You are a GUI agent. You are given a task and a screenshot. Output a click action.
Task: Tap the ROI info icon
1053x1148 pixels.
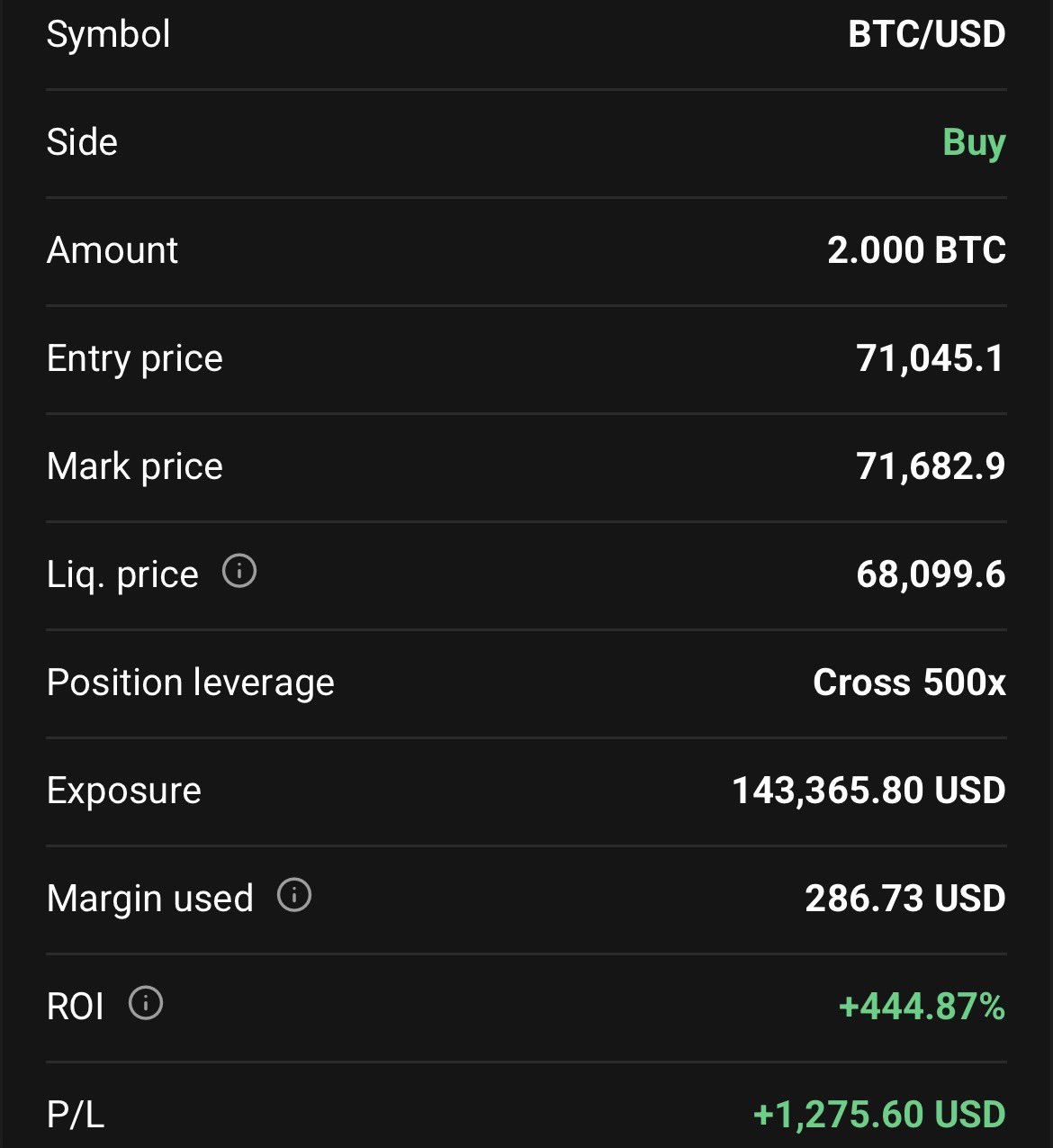coord(146,1003)
